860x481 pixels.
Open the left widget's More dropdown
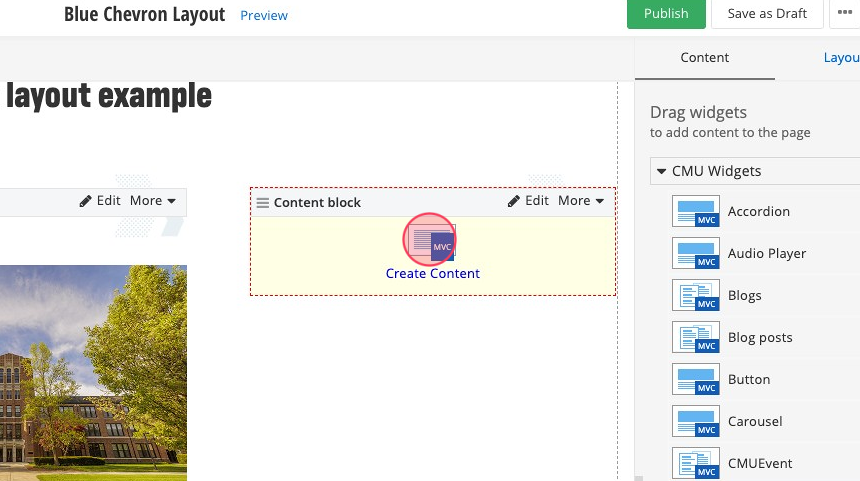coord(153,201)
